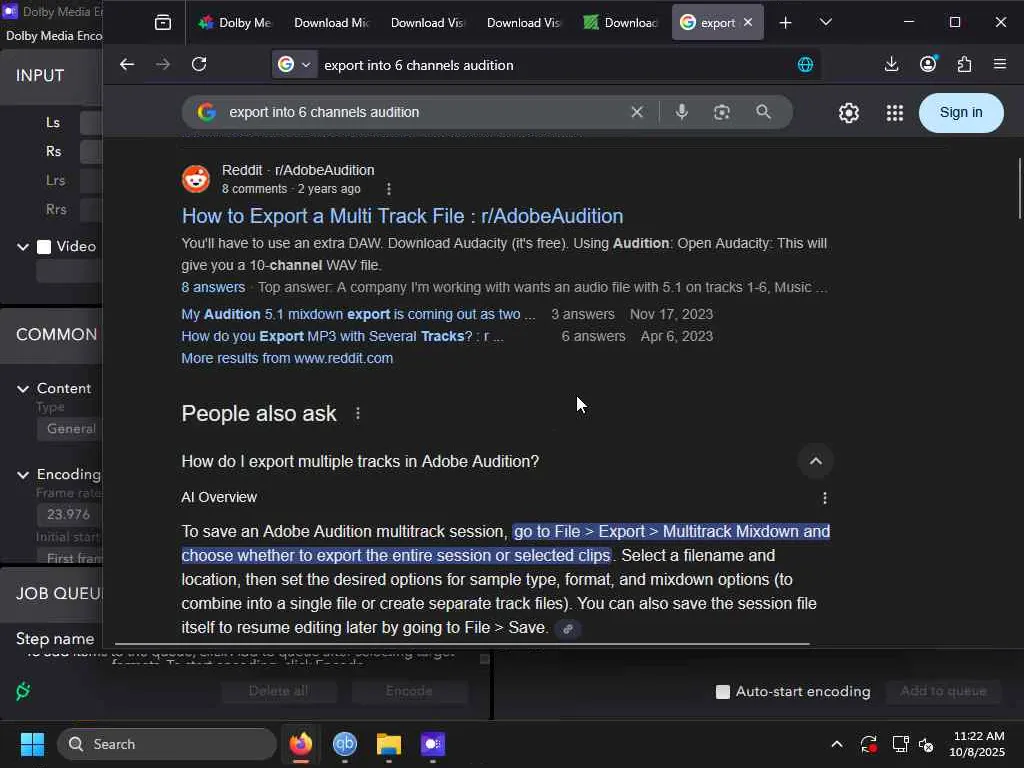This screenshot has width=1024, height=768.
Task: Open Firefox from the taskbar
Action: pos(300,744)
